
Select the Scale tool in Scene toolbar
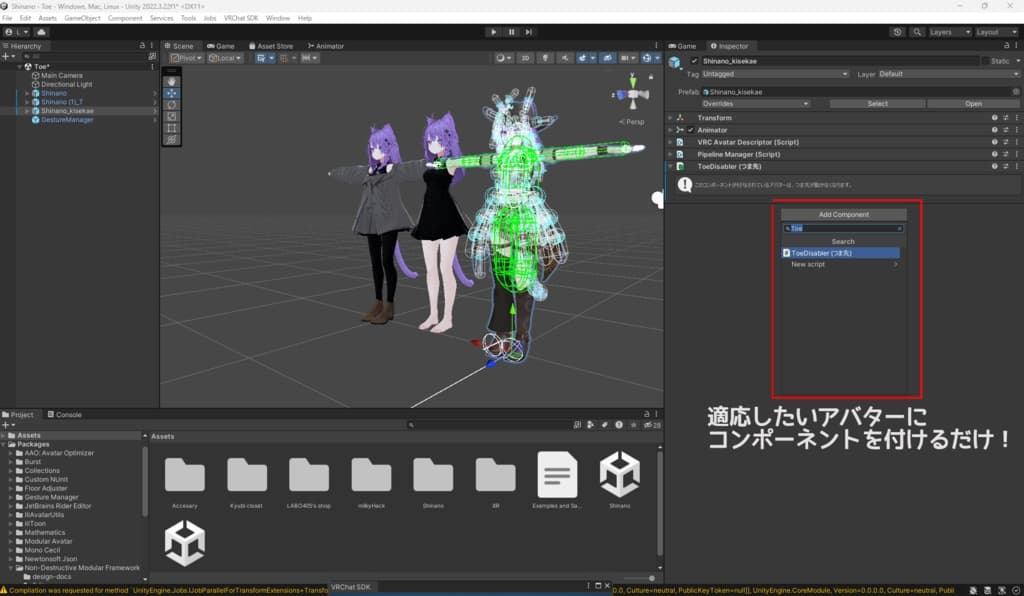pyautogui.click(x=172, y=116)
